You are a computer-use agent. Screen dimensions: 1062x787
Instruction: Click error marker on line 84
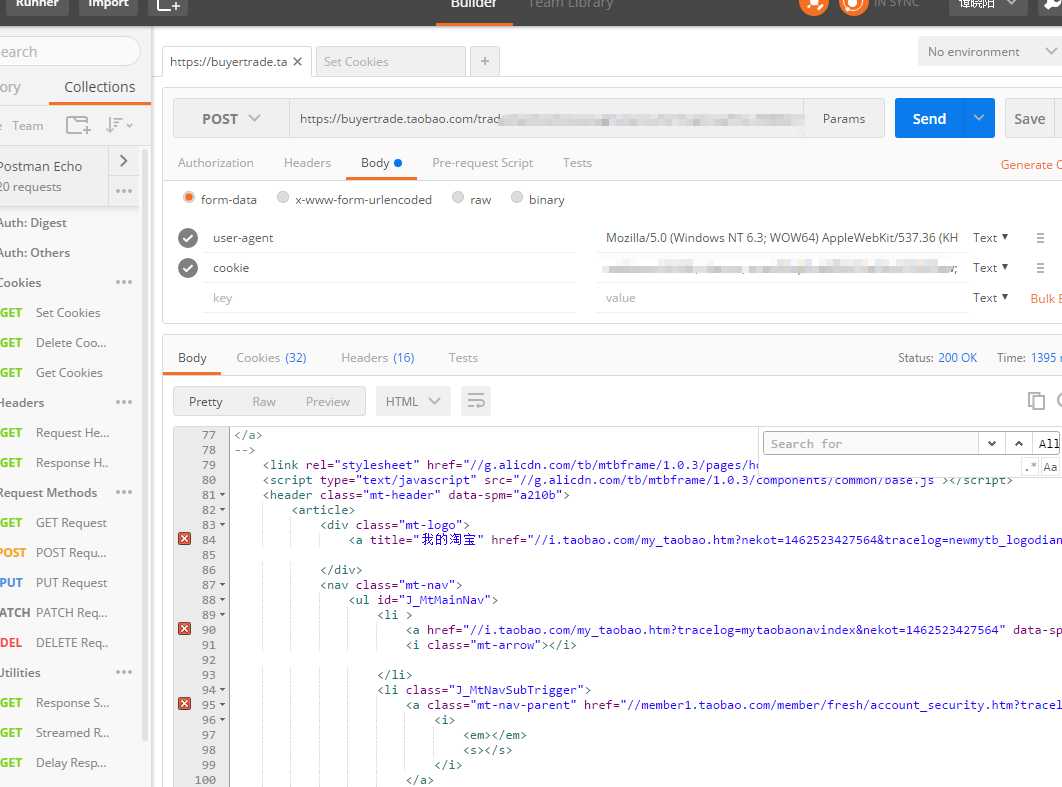[x=184, y=539]
